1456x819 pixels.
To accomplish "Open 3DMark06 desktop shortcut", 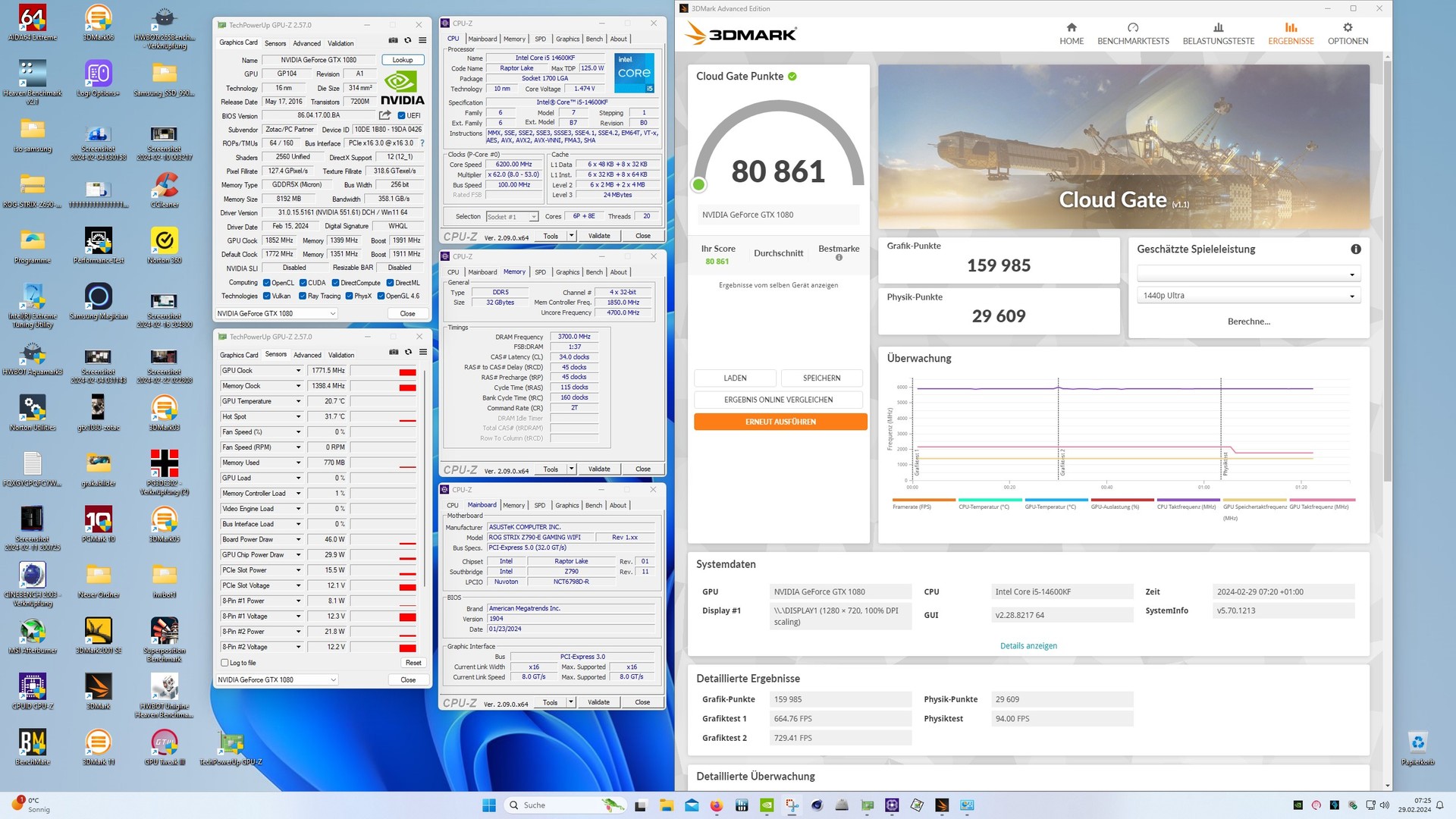I will tap(99, 23).
